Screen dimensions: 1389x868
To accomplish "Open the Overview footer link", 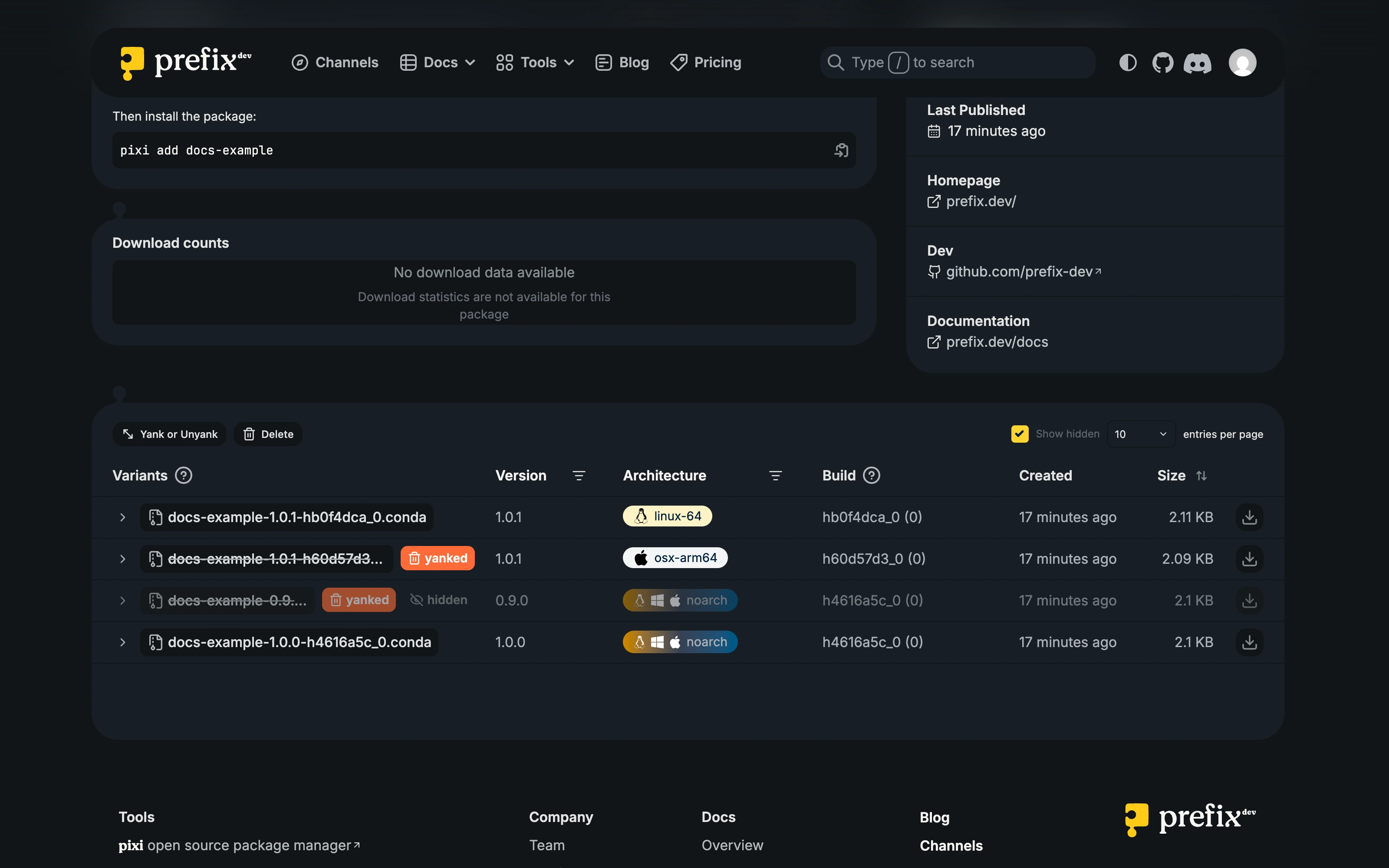I will click(732, 845).
